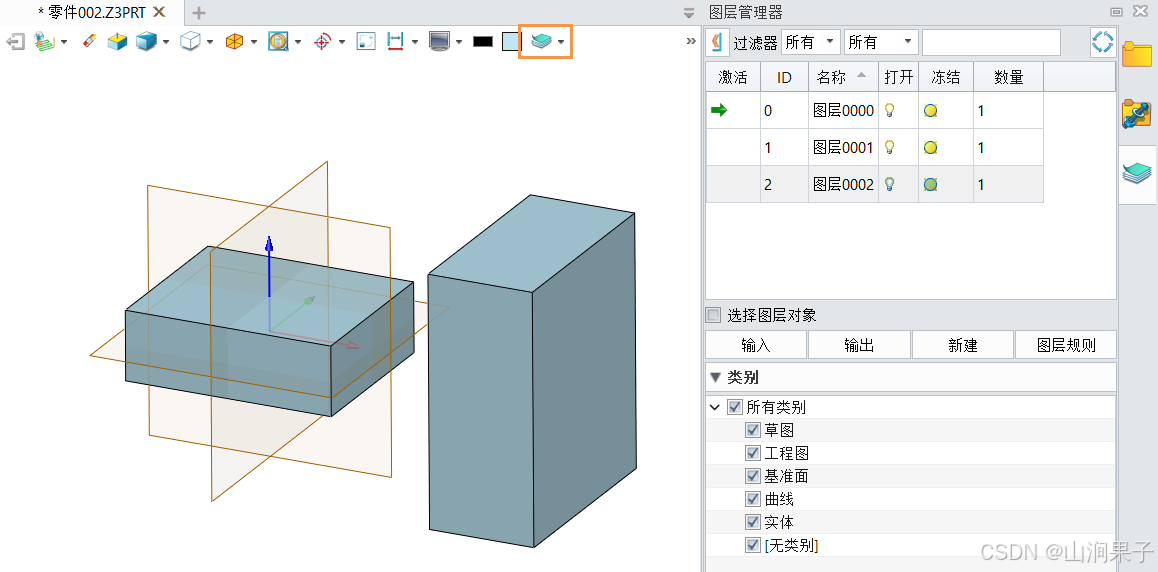Viewport: 1158px width, 572px height.
Task: Click the green scan-path icon beside the exit icon
Action: click(45, 41)
